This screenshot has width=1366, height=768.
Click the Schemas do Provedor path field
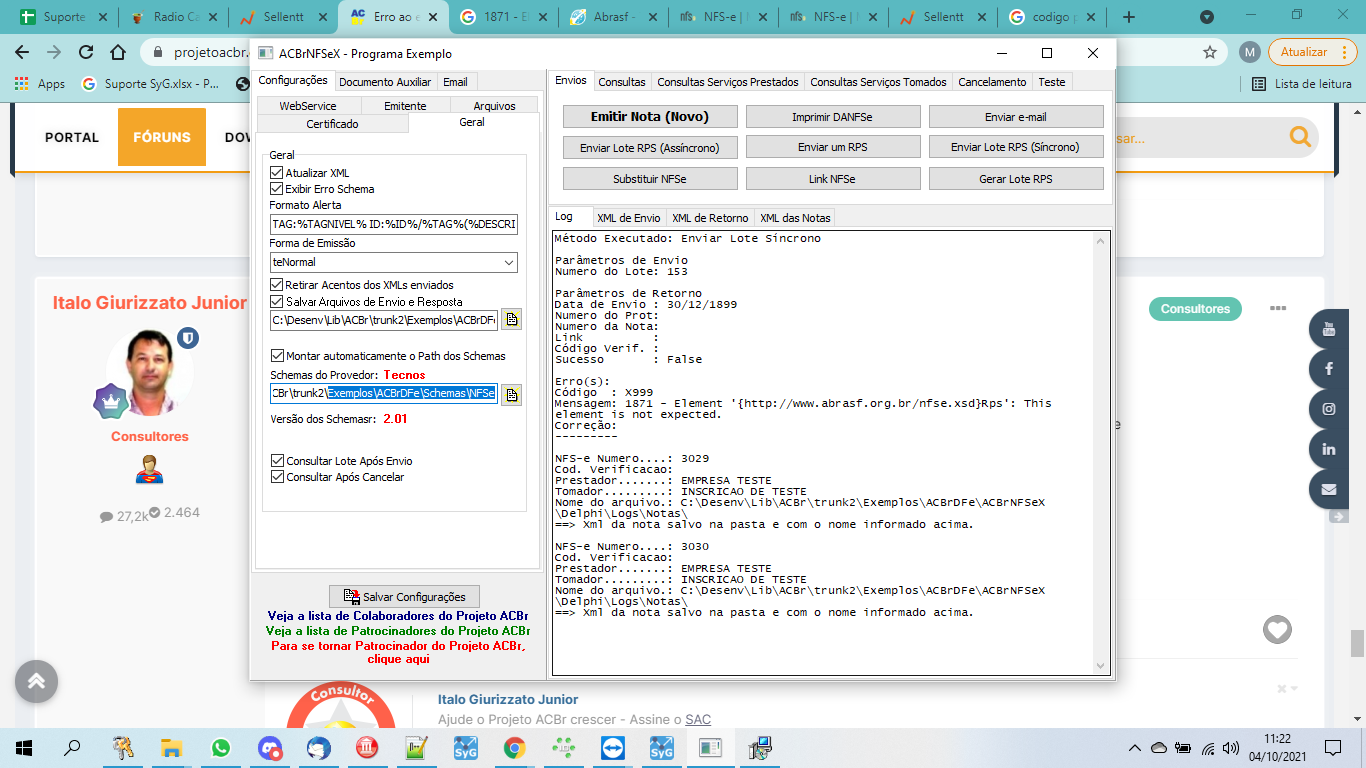[x=383, y=394]
